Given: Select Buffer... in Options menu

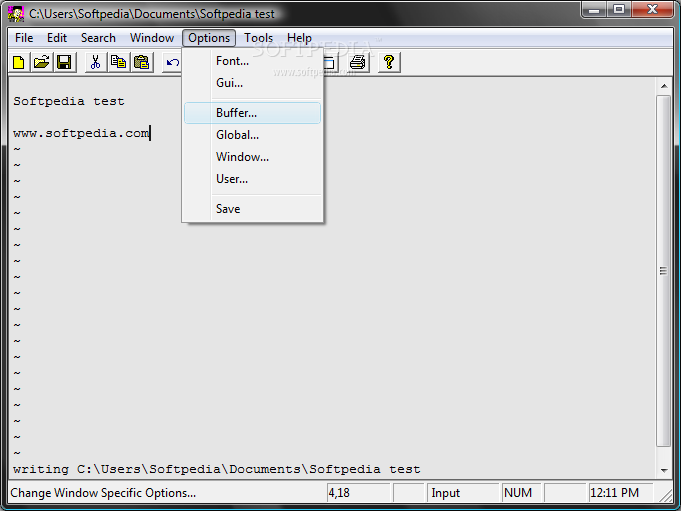Looking at the screenshot, I should [252, 113].
